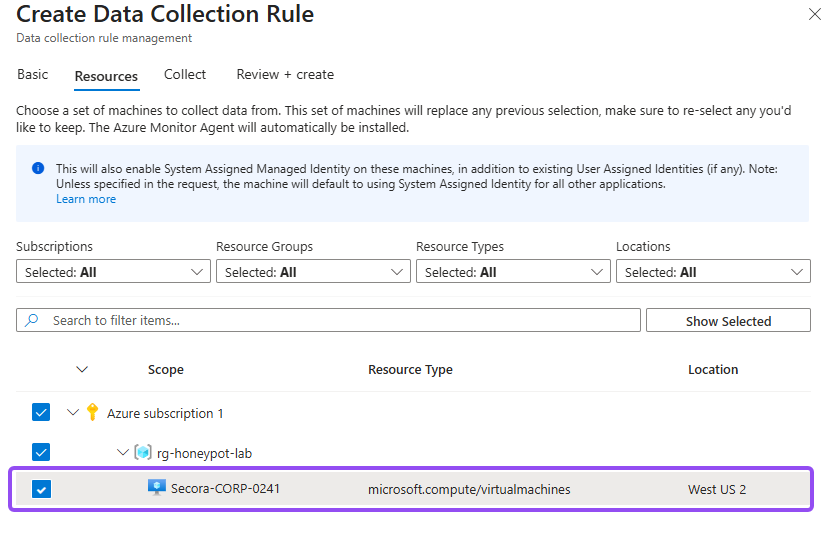Select the Resources tab
Viewport: 830px width, 547px height.
(106, 76)
